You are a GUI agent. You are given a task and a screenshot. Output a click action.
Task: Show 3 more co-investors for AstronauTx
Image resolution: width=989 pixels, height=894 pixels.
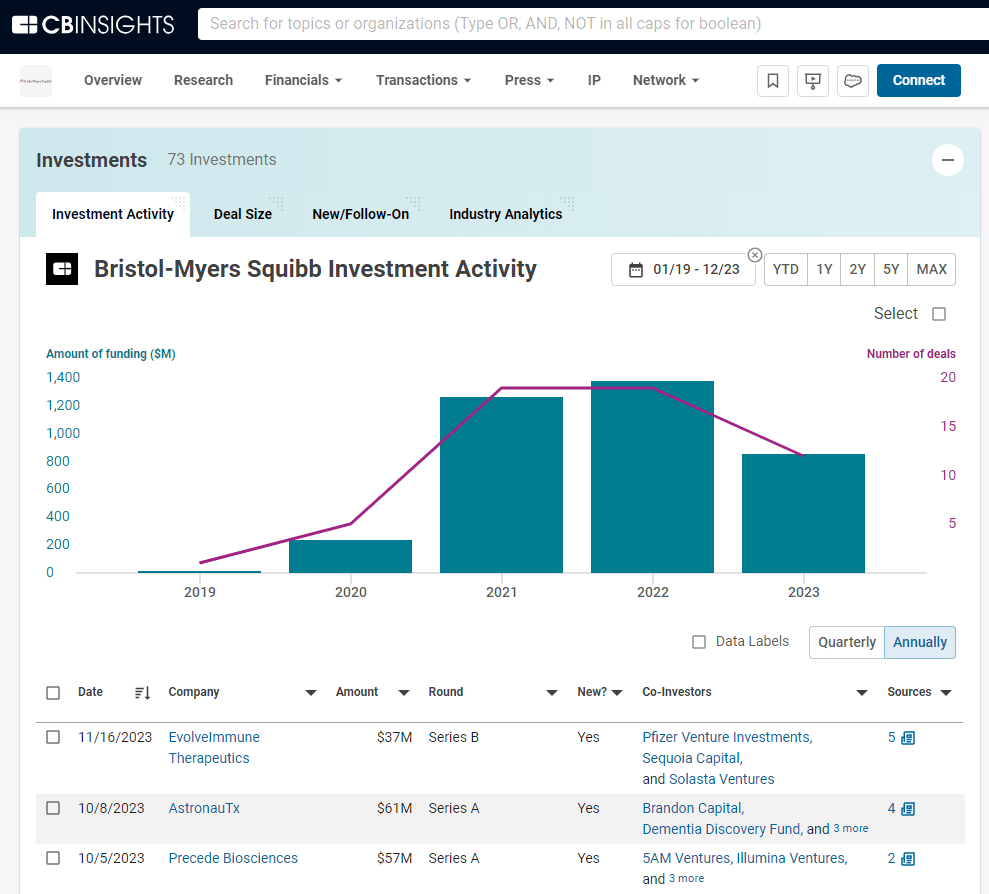click(x=851, y=829)
